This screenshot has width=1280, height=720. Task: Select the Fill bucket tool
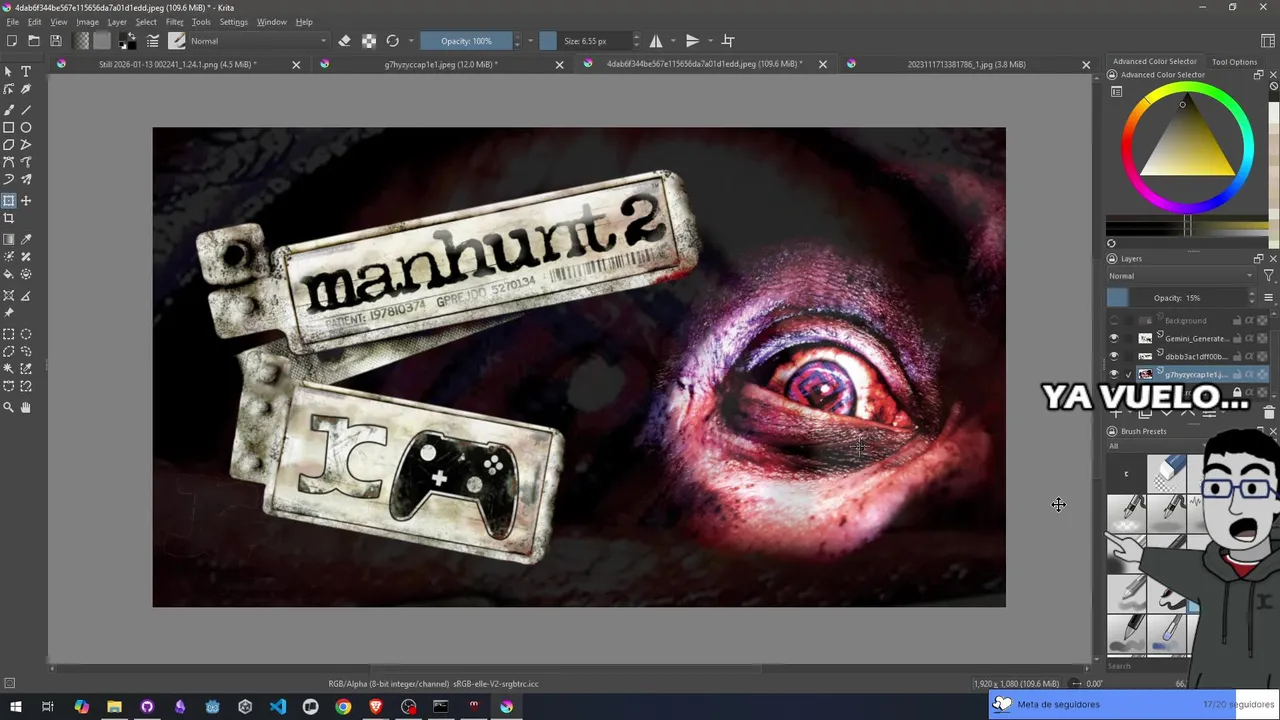pyautogui.click(x=9, y=274)
